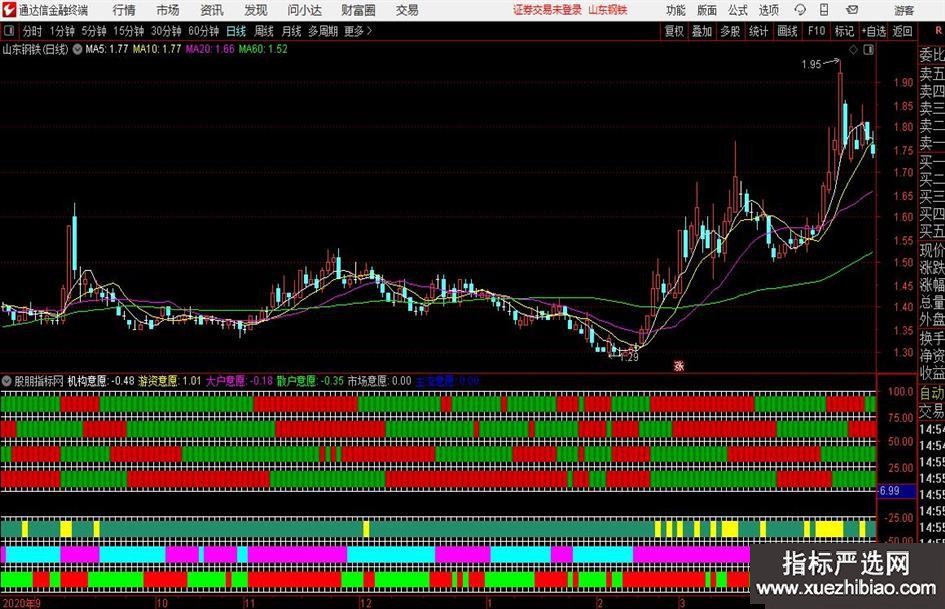Click the 标记 mark toolbar button
The height and width of the screenshot is (609, 945).
click(x=844, y=31)
